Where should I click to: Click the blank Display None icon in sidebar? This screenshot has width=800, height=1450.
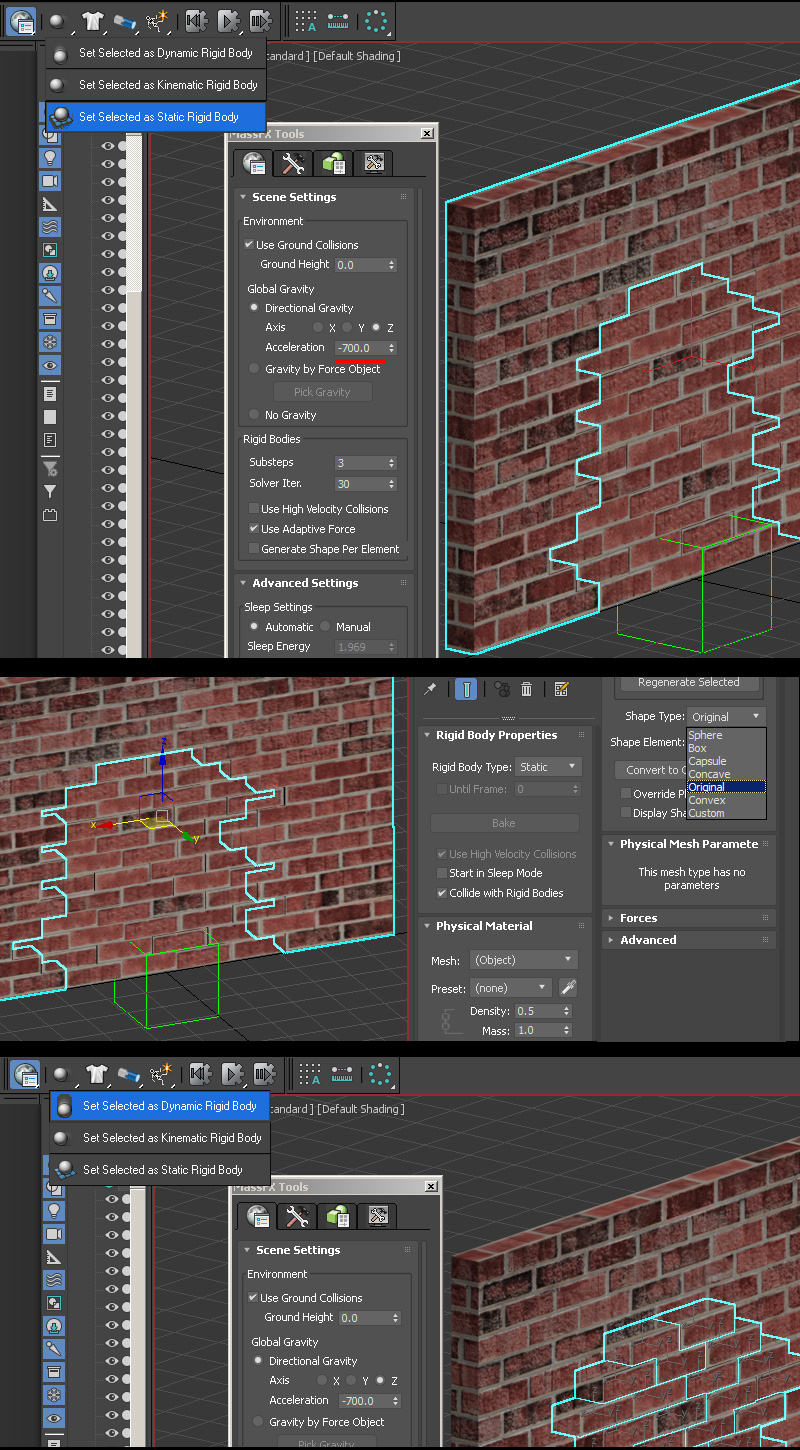coord(50,417)
